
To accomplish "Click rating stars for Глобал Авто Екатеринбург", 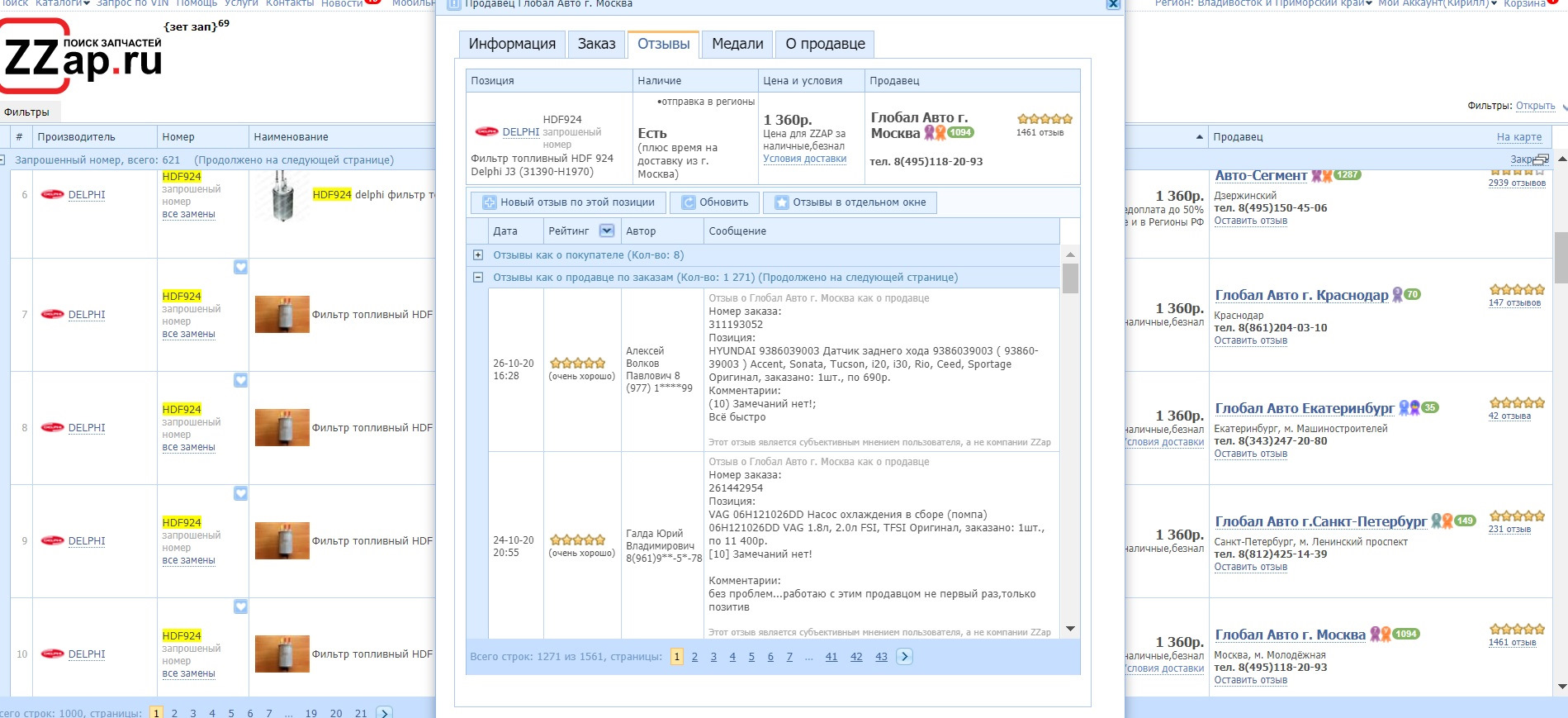I will click(x=1517, y=403).
